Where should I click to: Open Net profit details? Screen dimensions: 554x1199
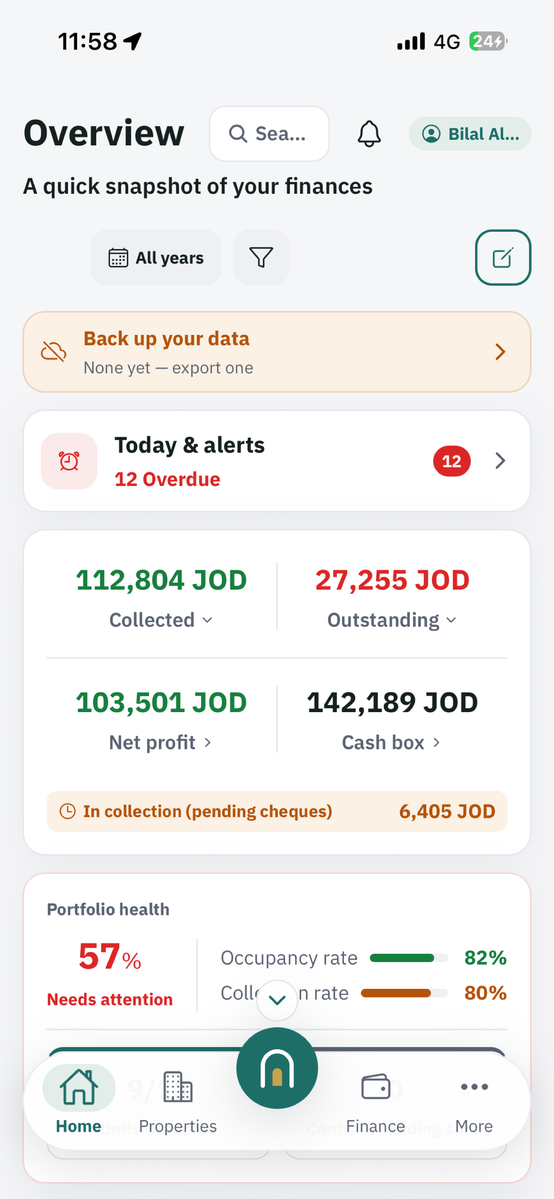point(161,742)
